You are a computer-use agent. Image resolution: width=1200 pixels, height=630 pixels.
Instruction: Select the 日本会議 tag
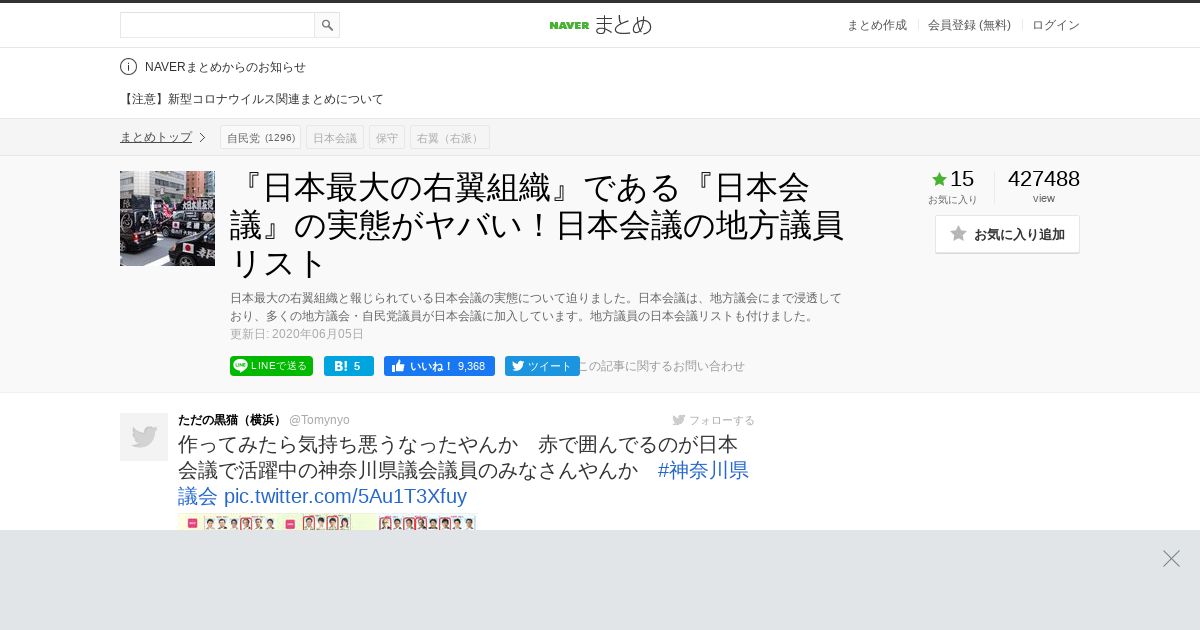335,138
